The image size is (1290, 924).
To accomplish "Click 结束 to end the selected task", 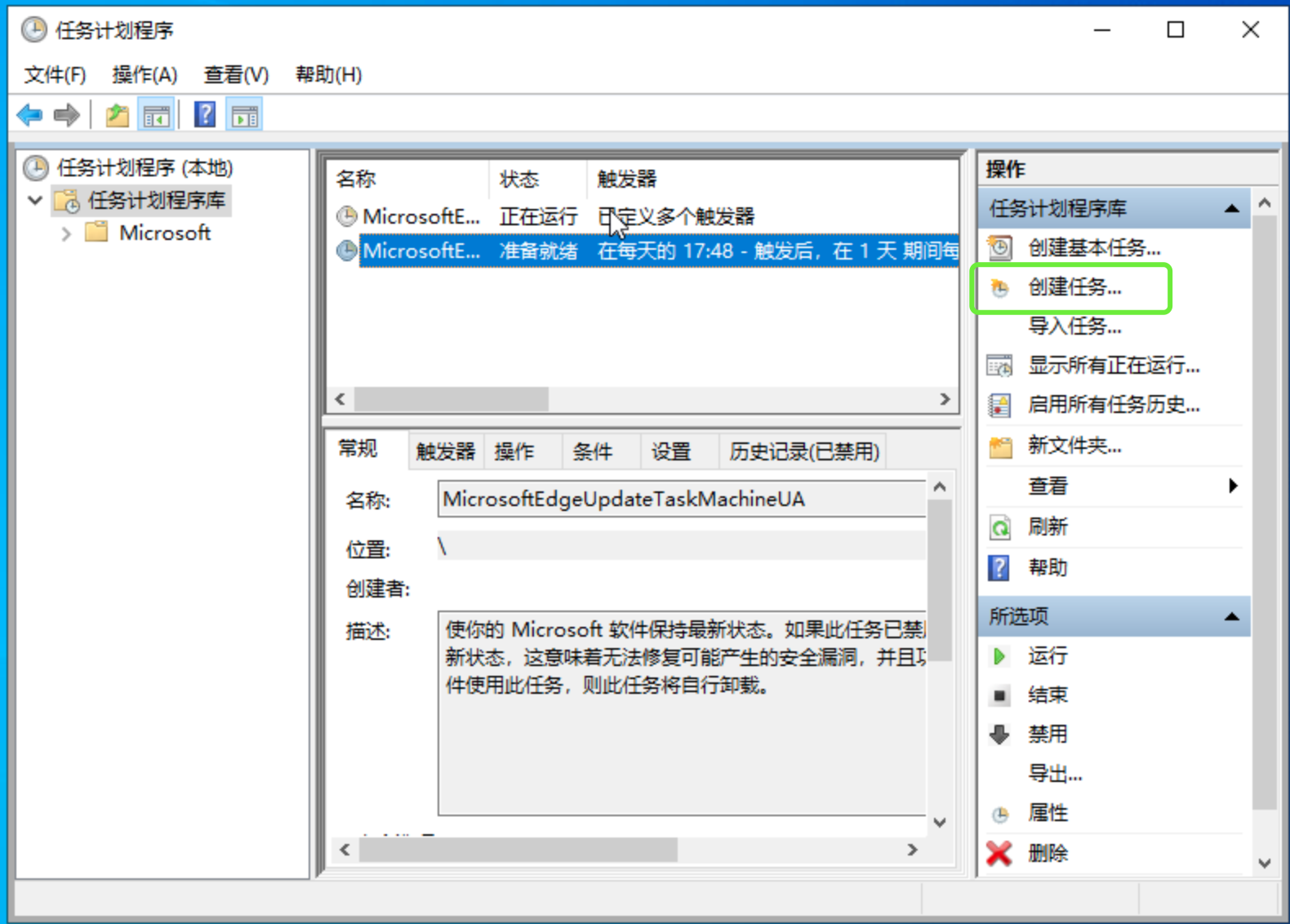I will point(1048,695).
